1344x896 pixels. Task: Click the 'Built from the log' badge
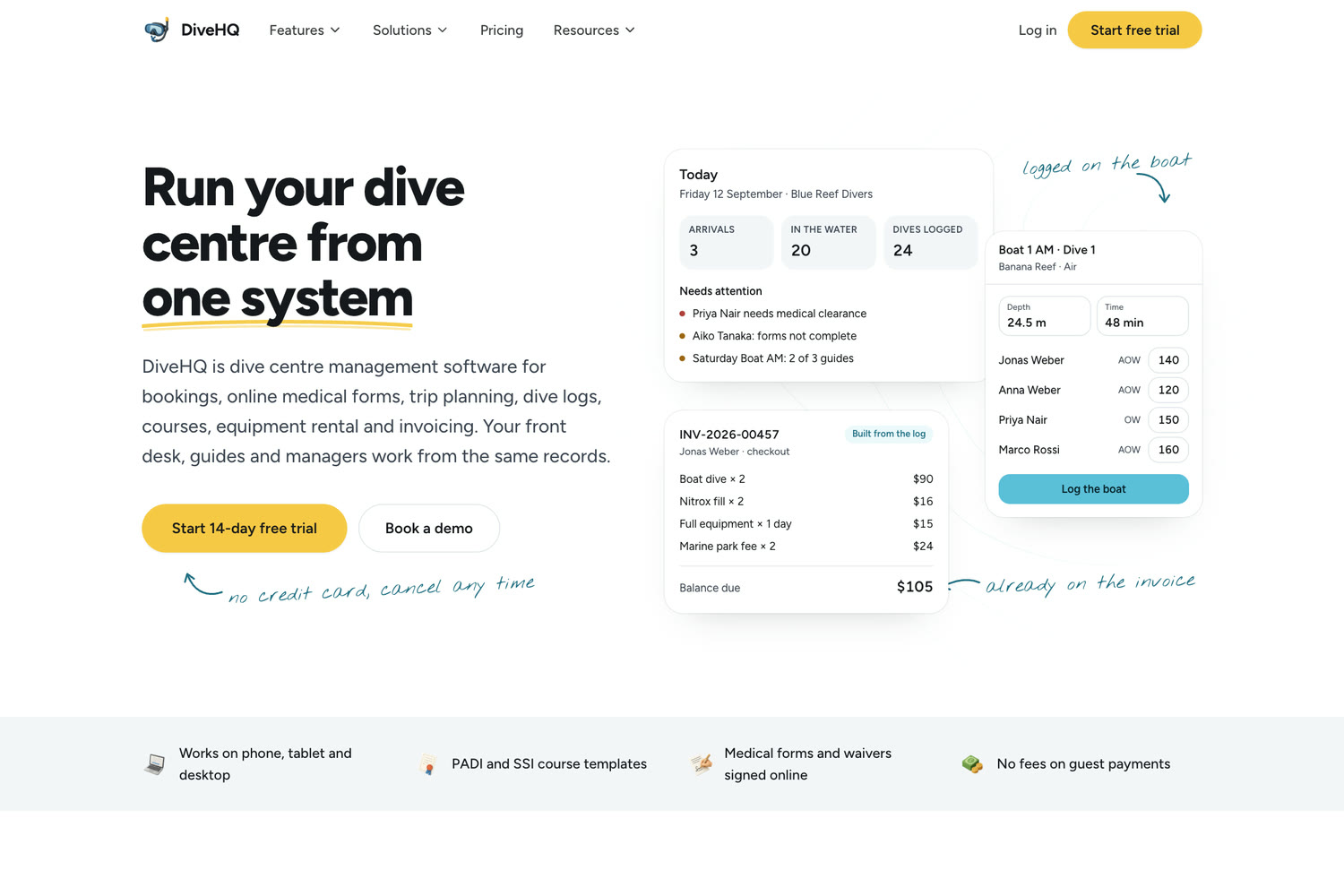tap(889, 434)
